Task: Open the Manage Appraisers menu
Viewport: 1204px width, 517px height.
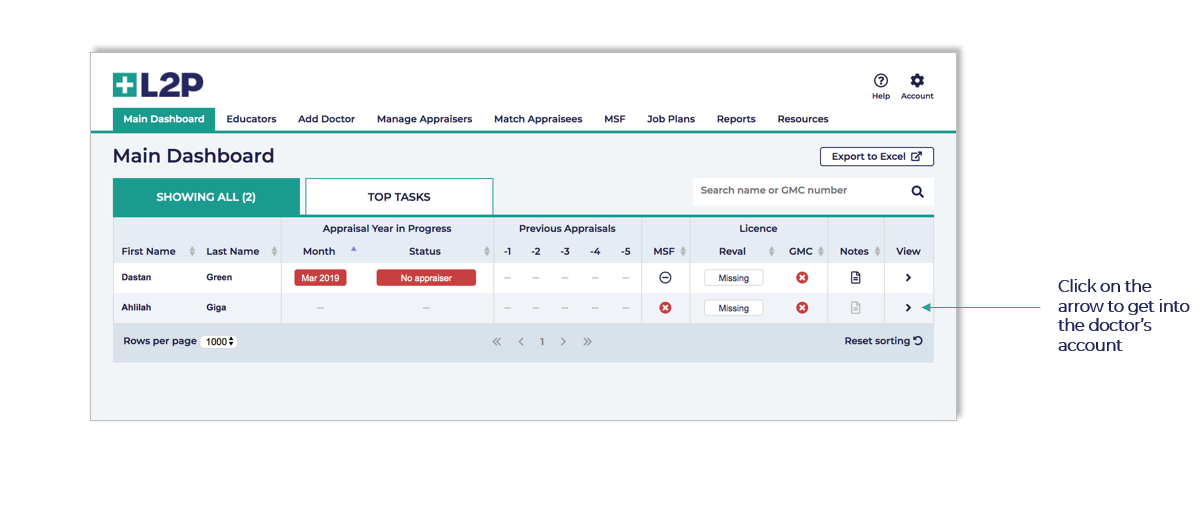Action: [424, 119]
